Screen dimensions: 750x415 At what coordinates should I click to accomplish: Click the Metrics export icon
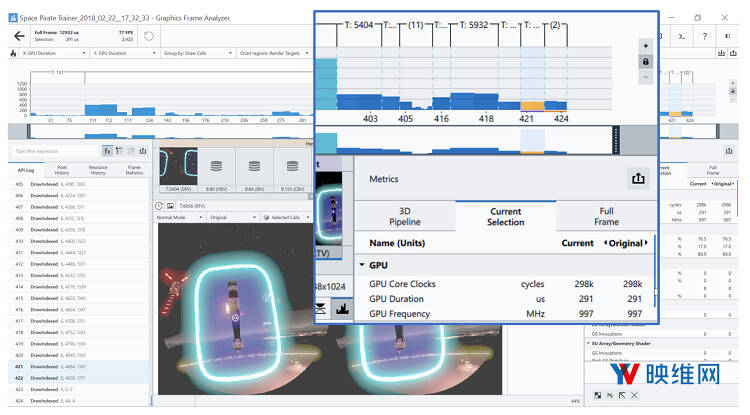tap(636, 178)
